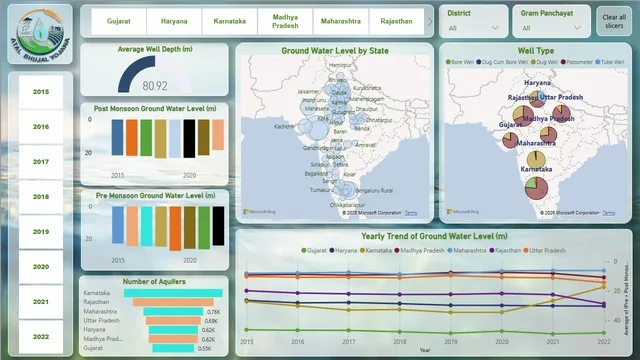The width and height of the screenshot is (640, 360).
Task: Select Rajasthan legend marker in trend chart
Action: [492, 250]
